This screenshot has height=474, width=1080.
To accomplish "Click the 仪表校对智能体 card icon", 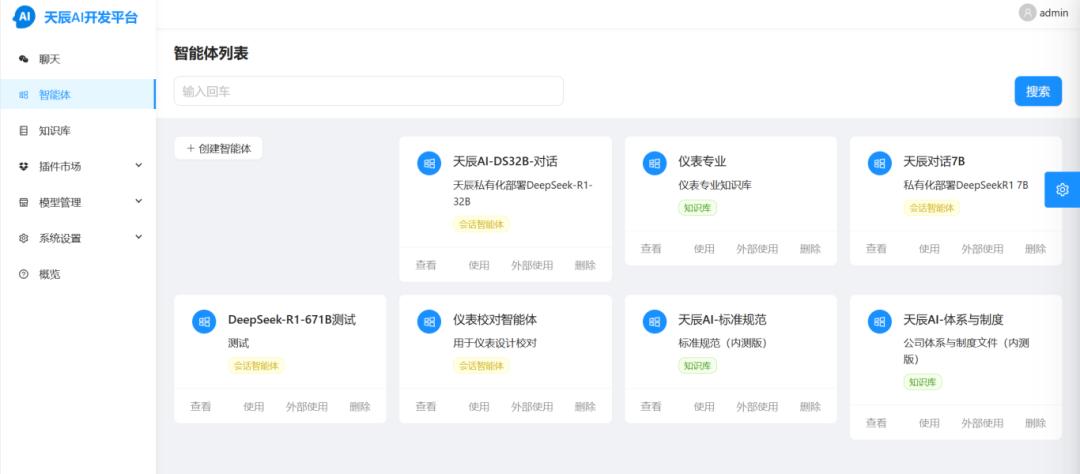I will [x=429, y=322].
